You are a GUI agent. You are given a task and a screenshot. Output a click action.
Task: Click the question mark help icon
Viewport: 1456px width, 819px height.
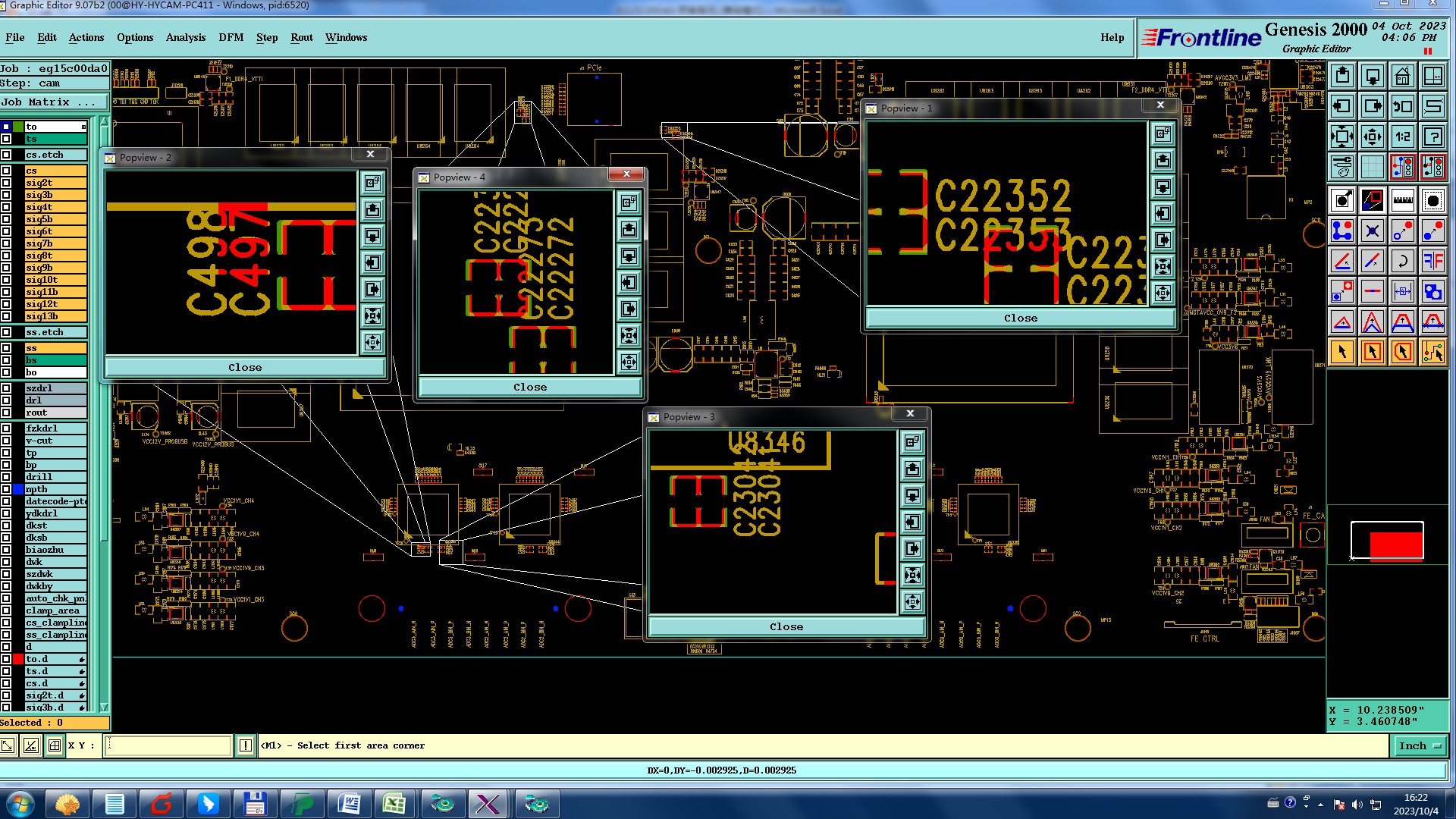(x=1432, y=136)
